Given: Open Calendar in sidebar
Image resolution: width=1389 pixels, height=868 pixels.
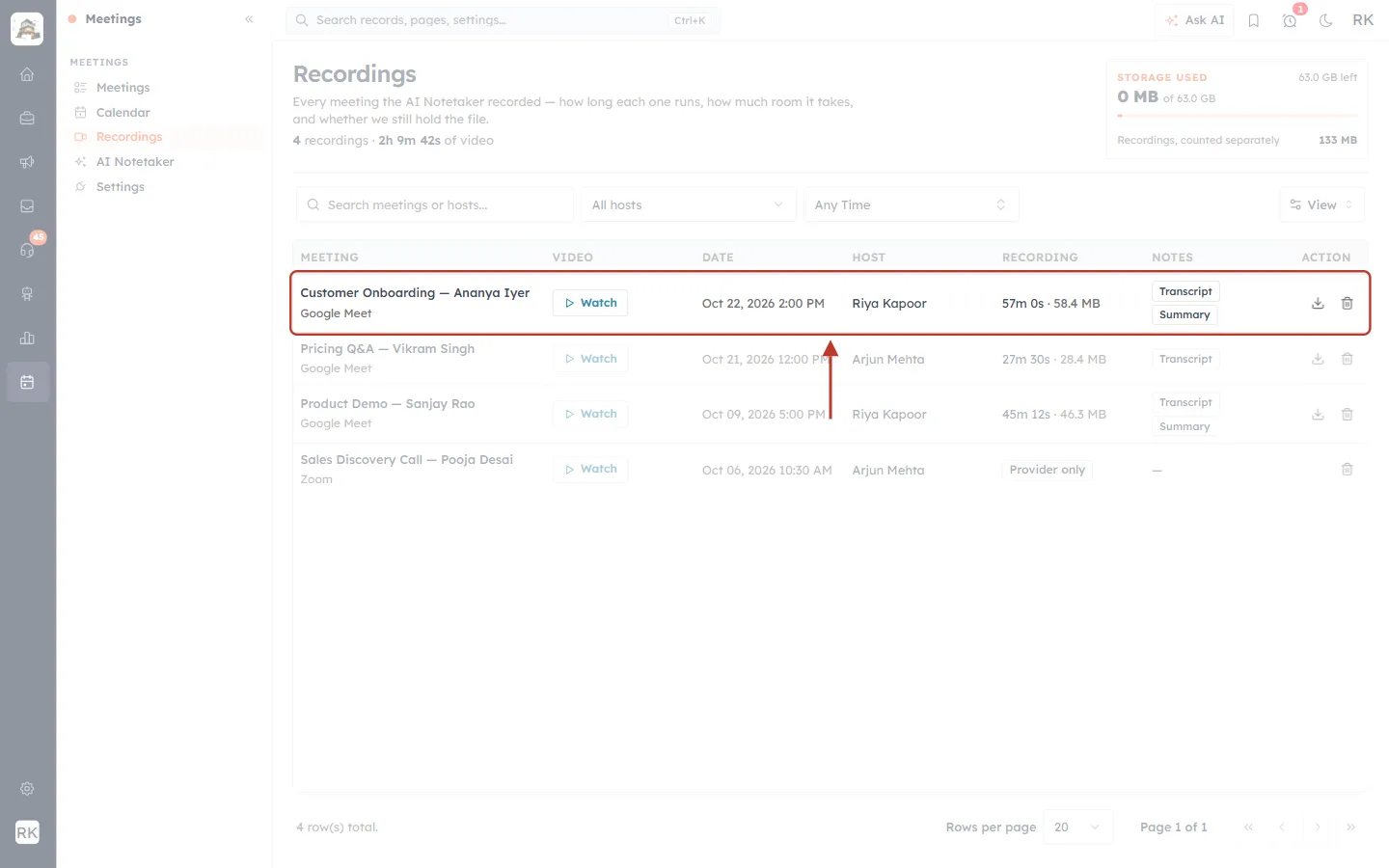Looking at the screenshot, I should click(123, 113).
